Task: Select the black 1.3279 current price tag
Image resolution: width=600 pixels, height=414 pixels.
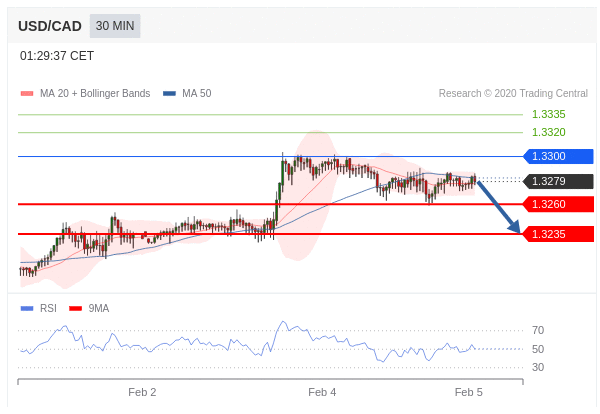Action: pyautogui.click(x=558, y=181)
